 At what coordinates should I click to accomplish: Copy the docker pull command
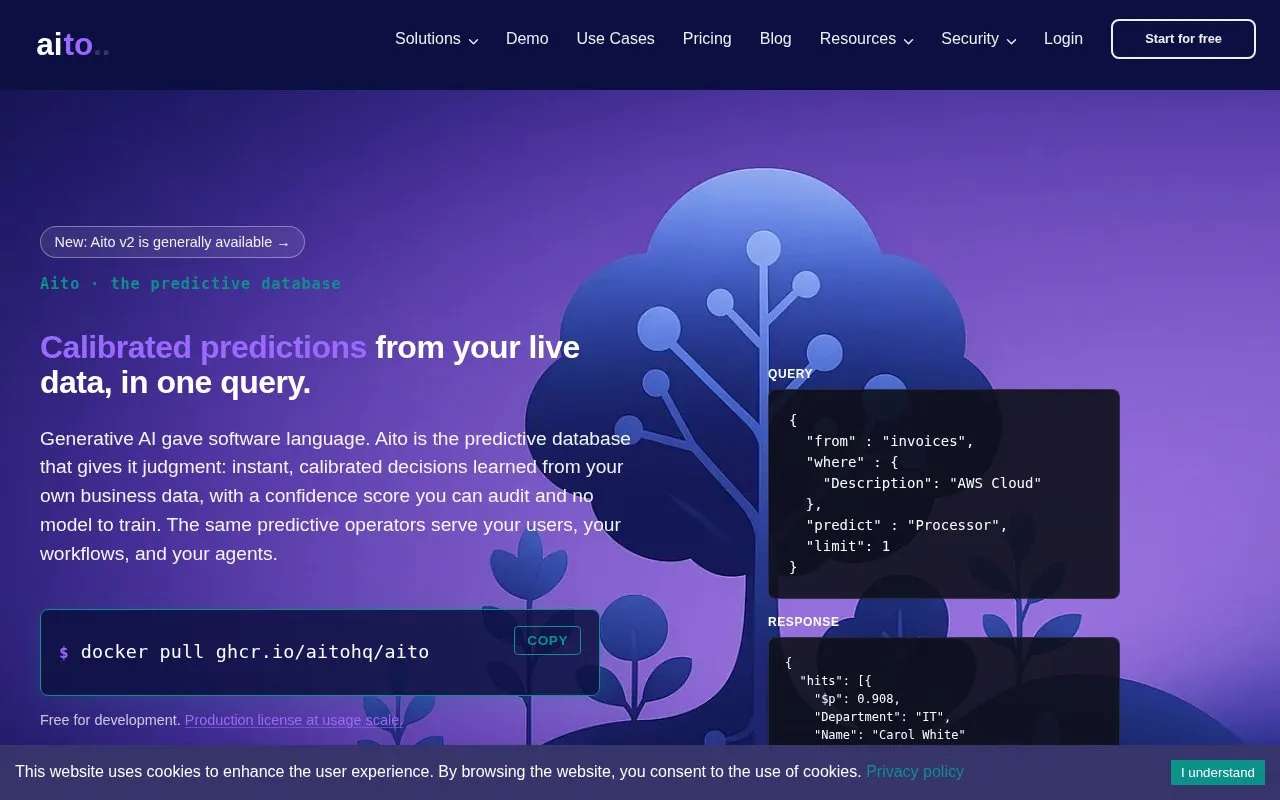547,641
